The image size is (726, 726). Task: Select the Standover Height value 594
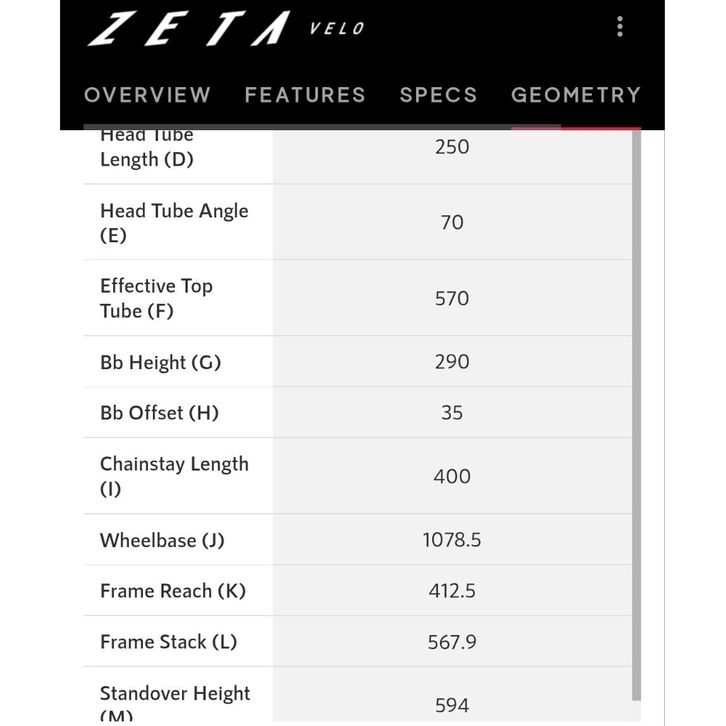point(452,705)
